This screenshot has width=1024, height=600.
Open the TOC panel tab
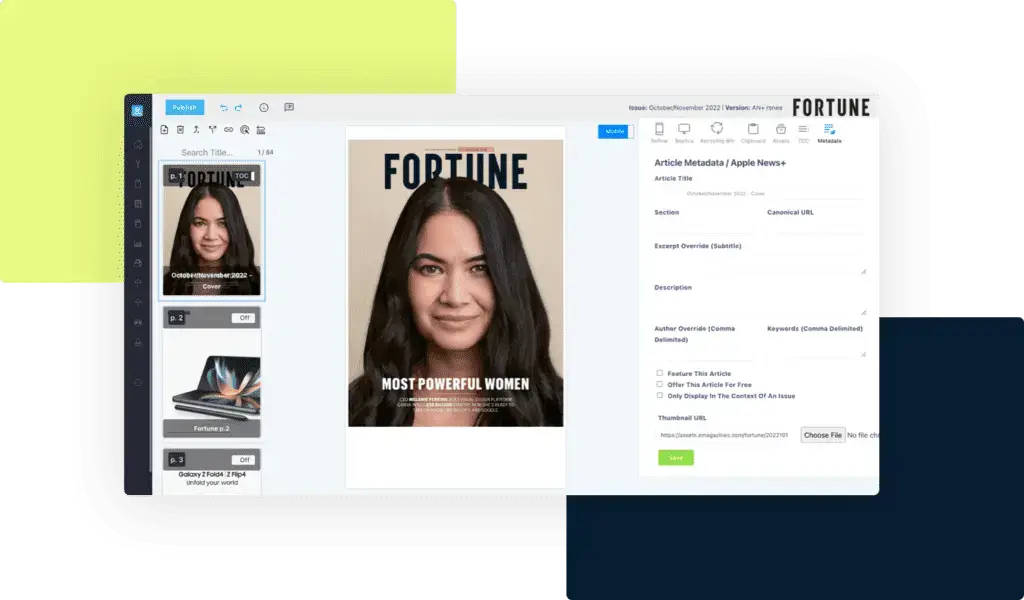[x=803, y=133]
